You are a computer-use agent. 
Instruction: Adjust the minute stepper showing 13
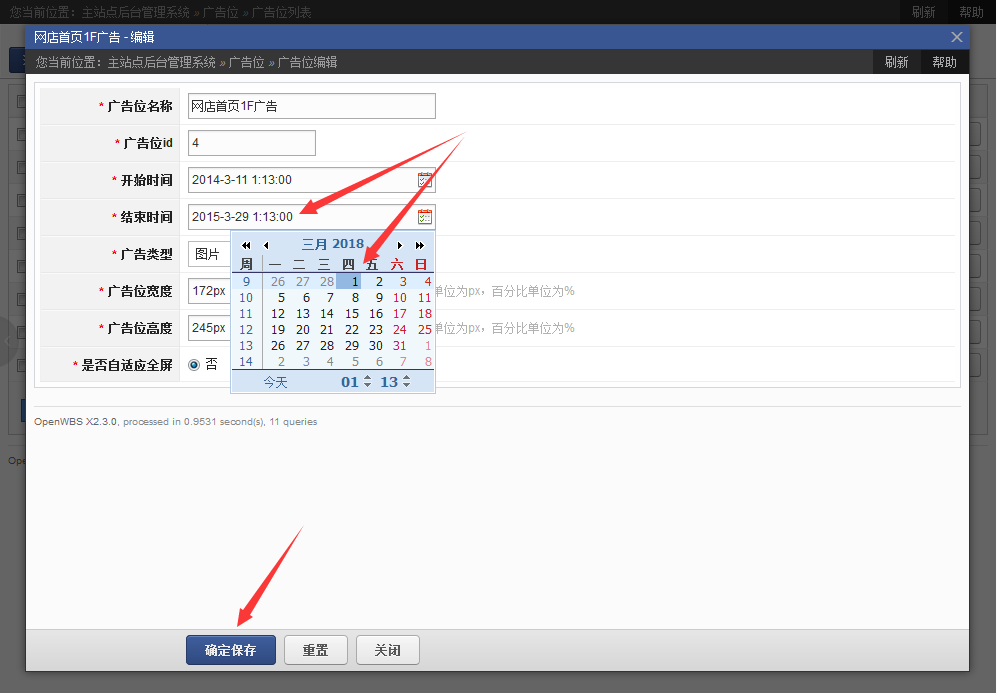point(406,382)
